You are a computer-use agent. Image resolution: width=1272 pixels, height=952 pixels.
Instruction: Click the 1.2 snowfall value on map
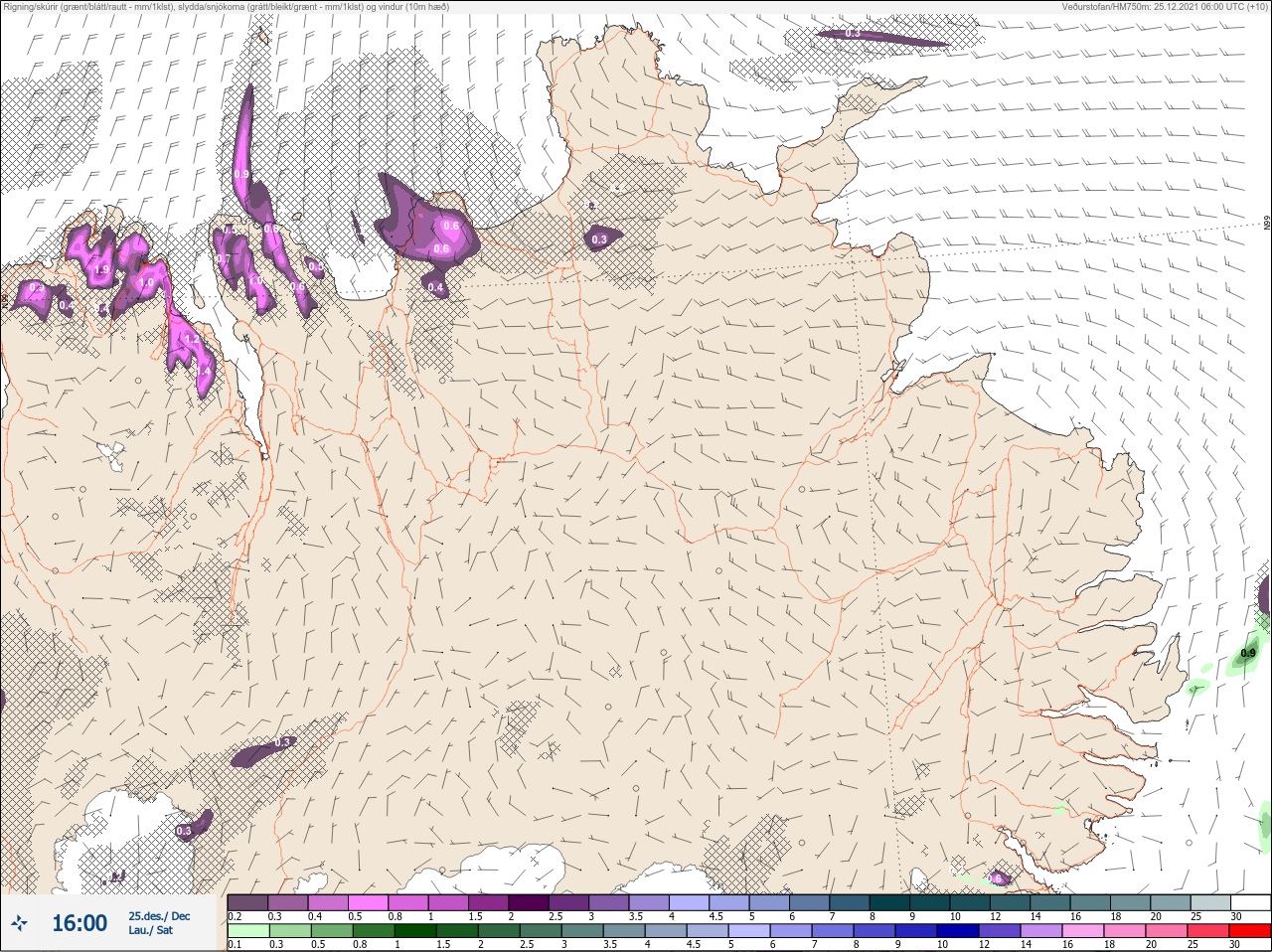(x=192, y=339)
